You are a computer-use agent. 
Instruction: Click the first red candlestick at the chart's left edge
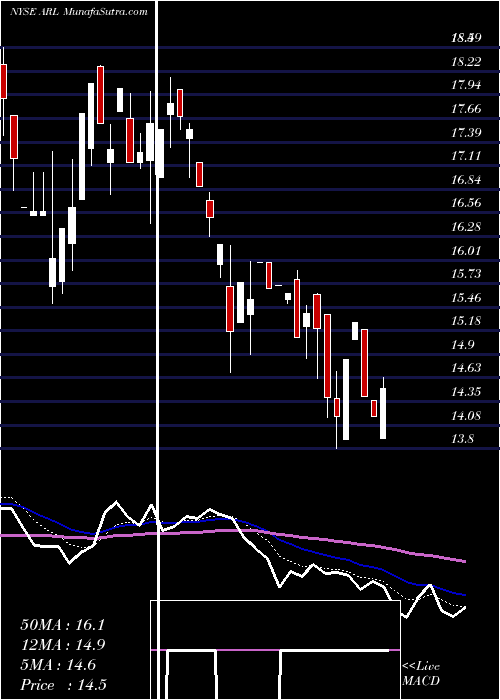click(4, 81)
